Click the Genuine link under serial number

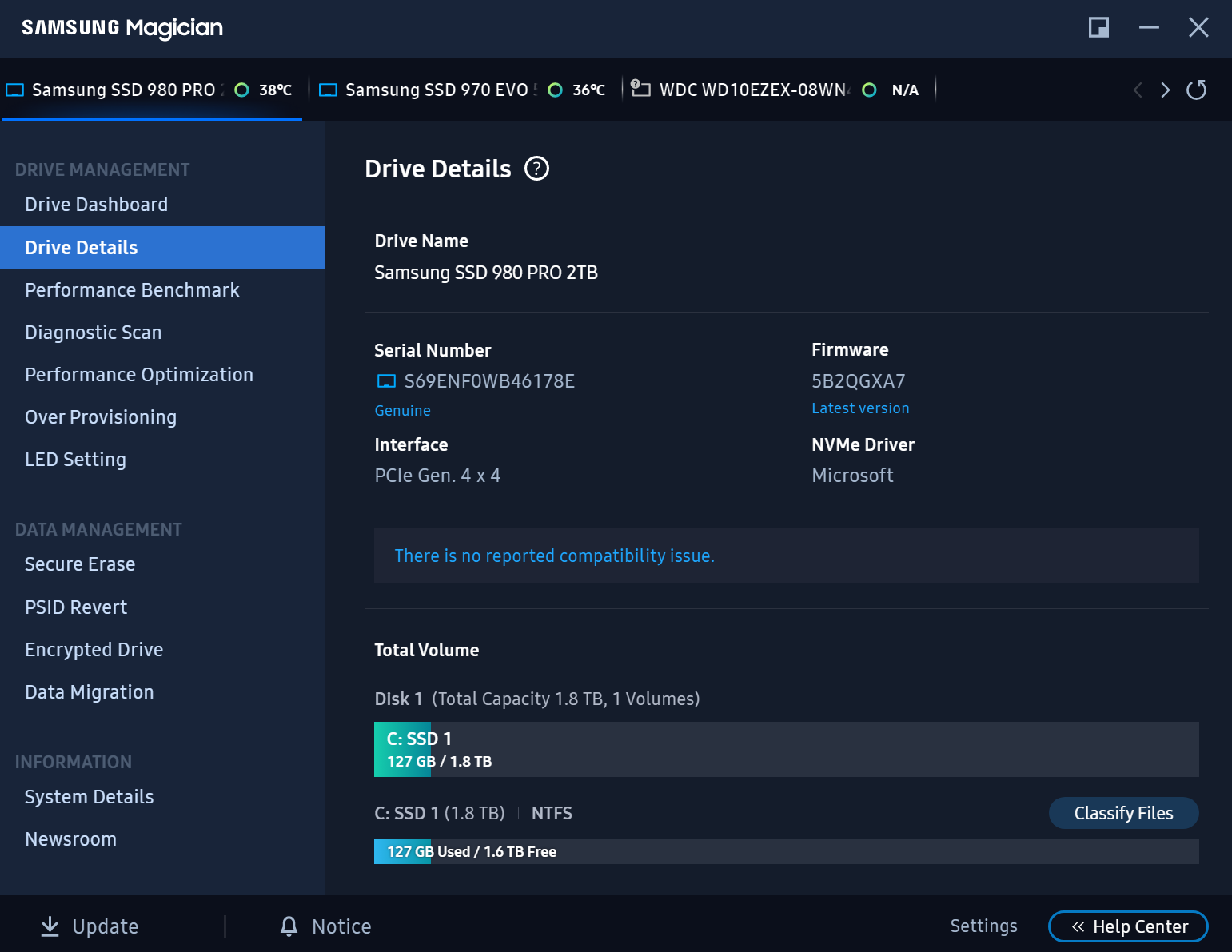(402, 410)
